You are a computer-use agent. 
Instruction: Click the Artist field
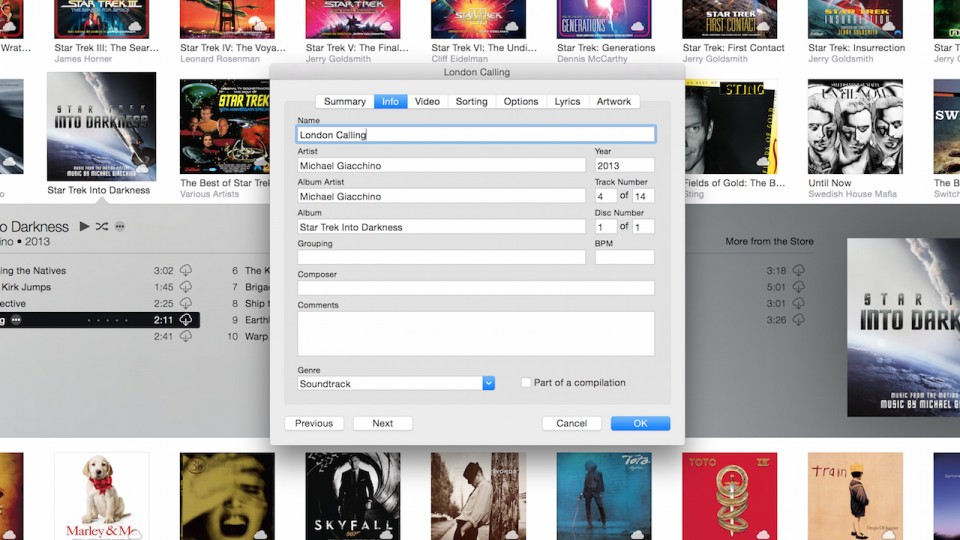tap(441, 165)
